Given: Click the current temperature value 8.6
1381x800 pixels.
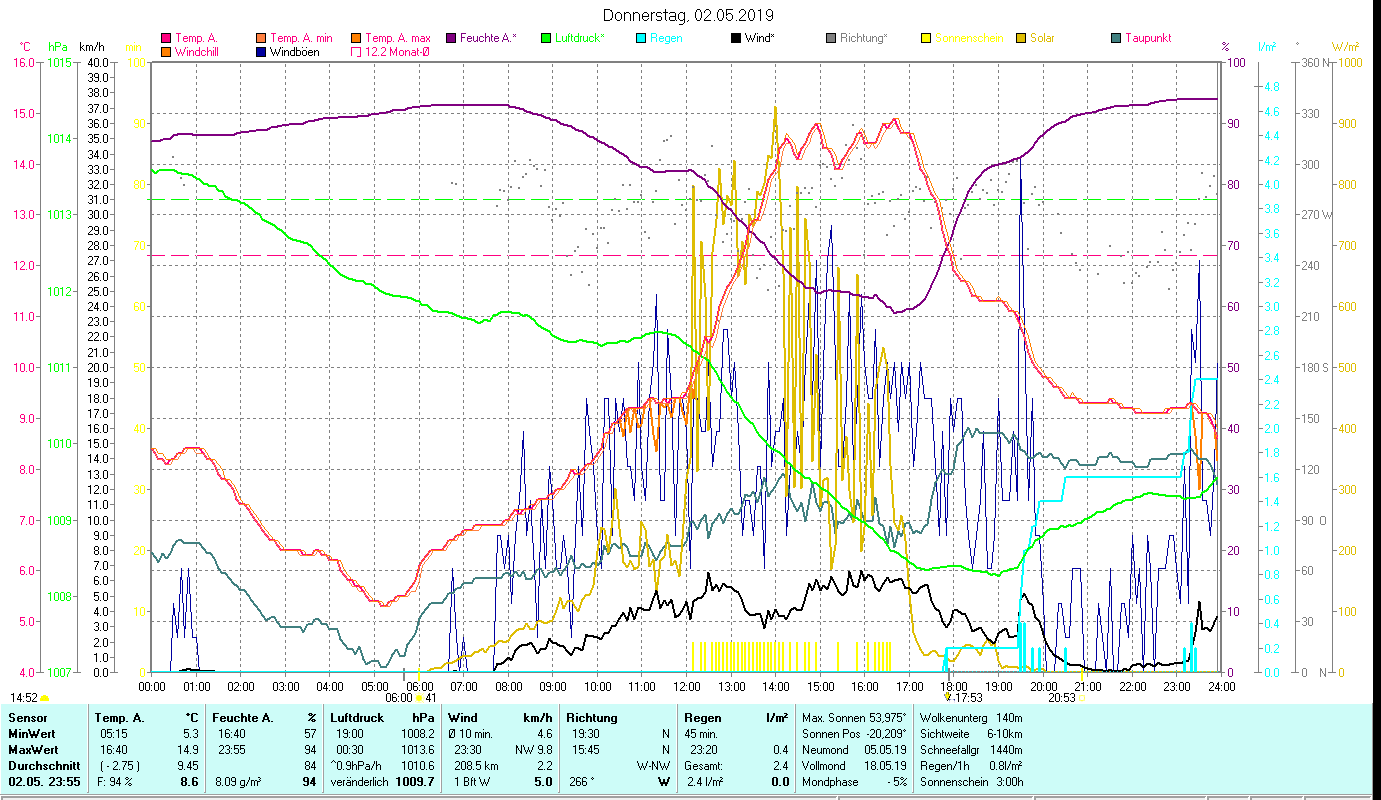Looking at the screenshot, I should tap(190, 782).
